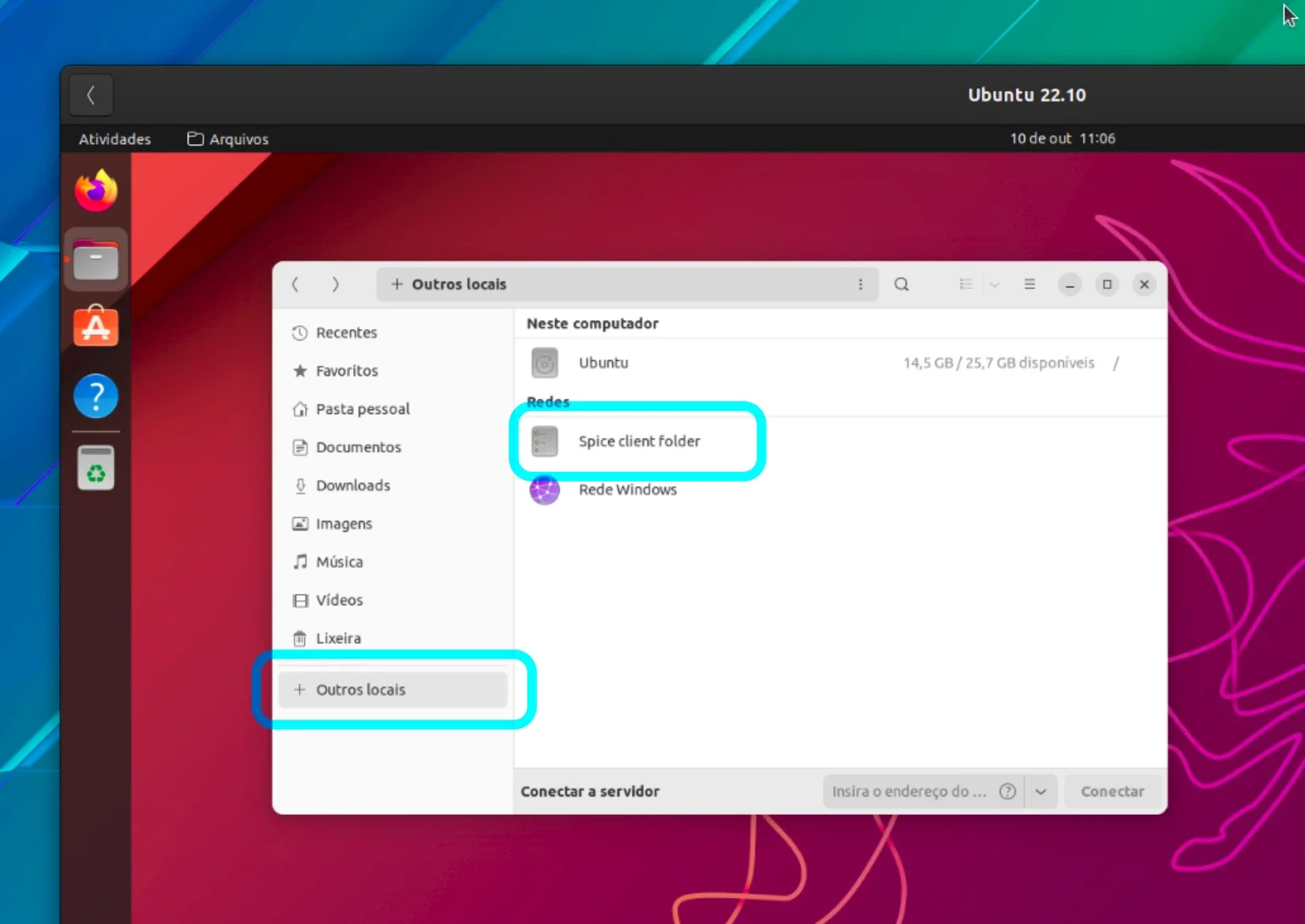
Task: Expand the view options chevron
Action: pos(994,284)
